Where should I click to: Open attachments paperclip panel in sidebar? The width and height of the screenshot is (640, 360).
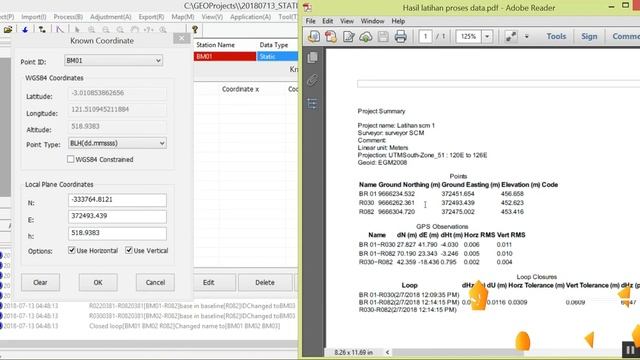click(x=313, y=80)
